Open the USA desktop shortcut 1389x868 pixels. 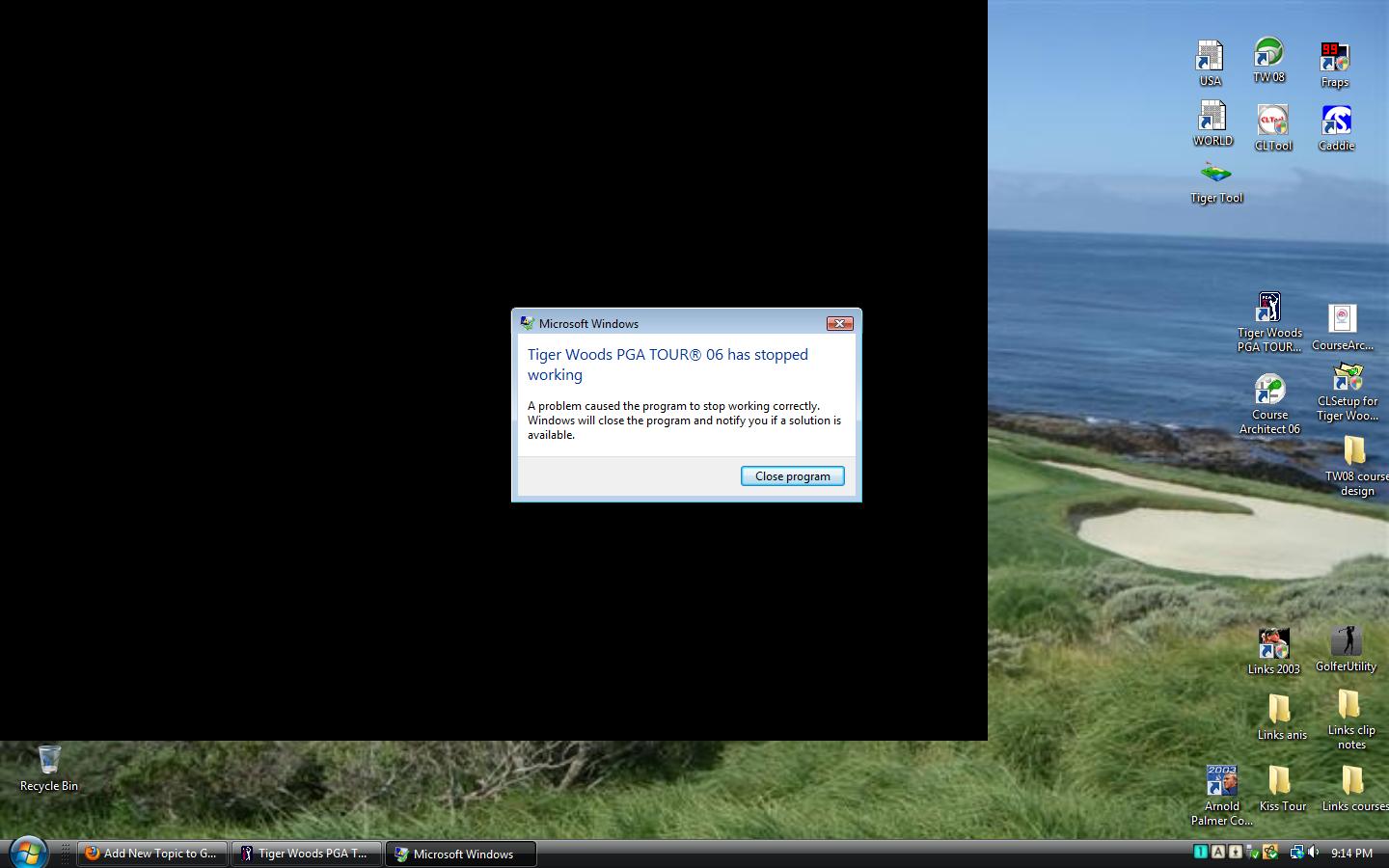[1210, 64]
